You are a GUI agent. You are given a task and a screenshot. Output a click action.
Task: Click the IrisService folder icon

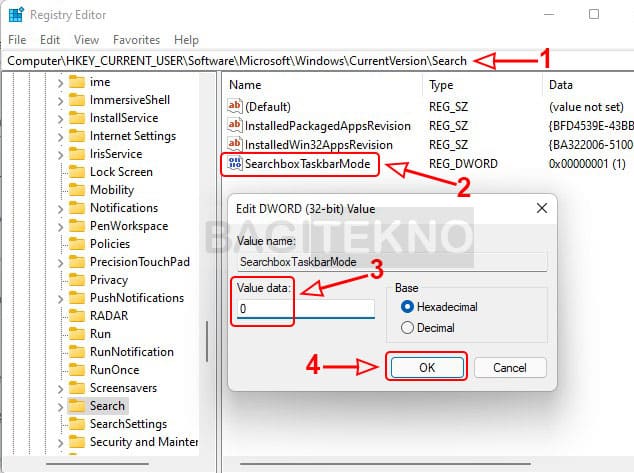coord(76,154)
